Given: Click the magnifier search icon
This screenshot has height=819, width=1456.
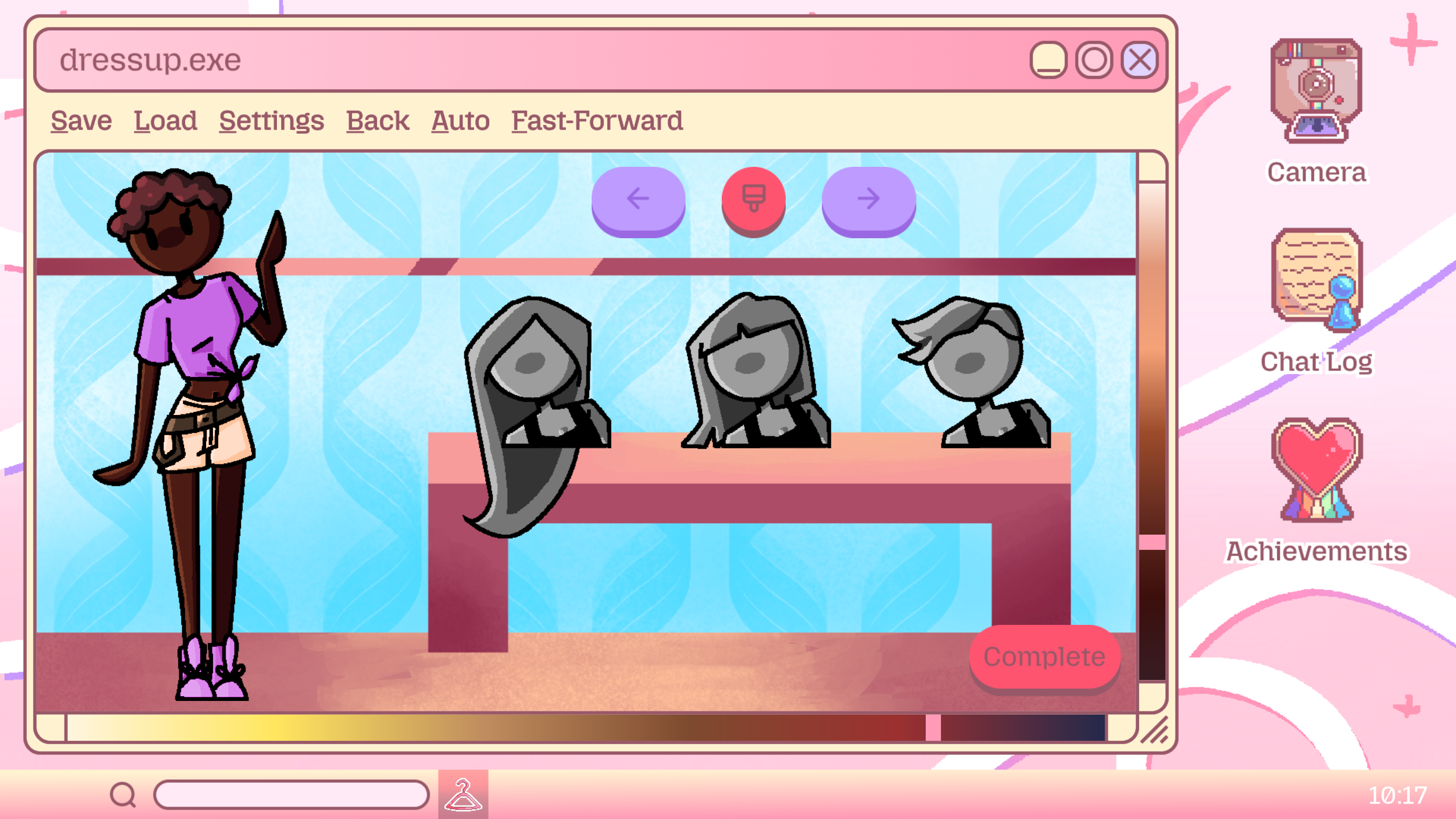Looking at the screenshot, I should pos(123,795).
